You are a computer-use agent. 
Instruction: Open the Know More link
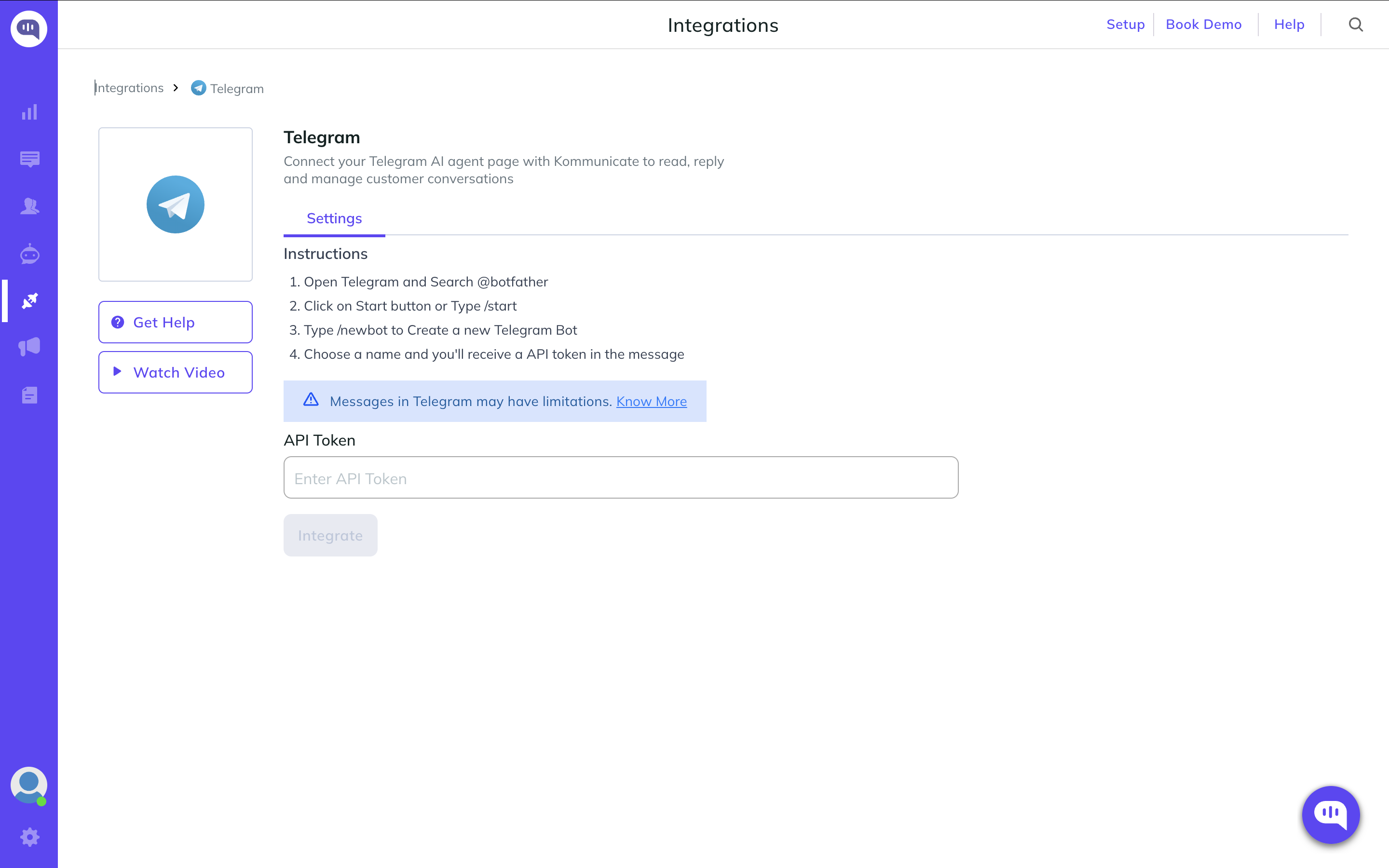(651, 401)
